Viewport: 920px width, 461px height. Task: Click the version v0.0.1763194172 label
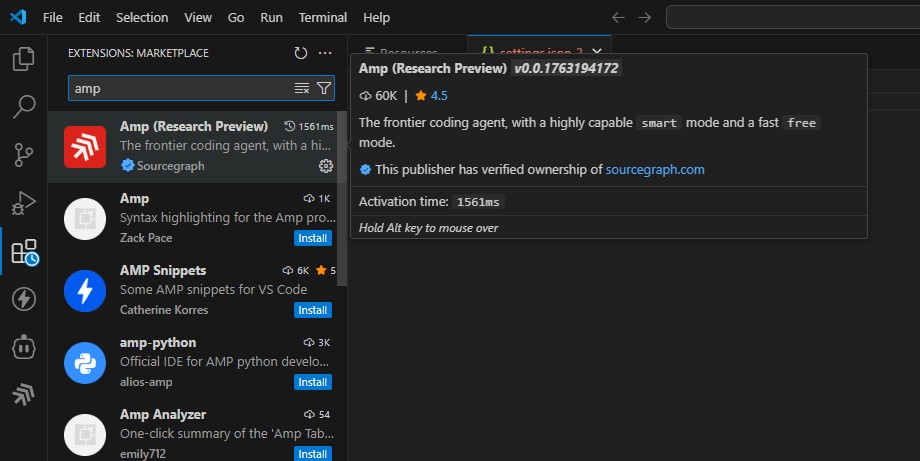coord(566,68)
